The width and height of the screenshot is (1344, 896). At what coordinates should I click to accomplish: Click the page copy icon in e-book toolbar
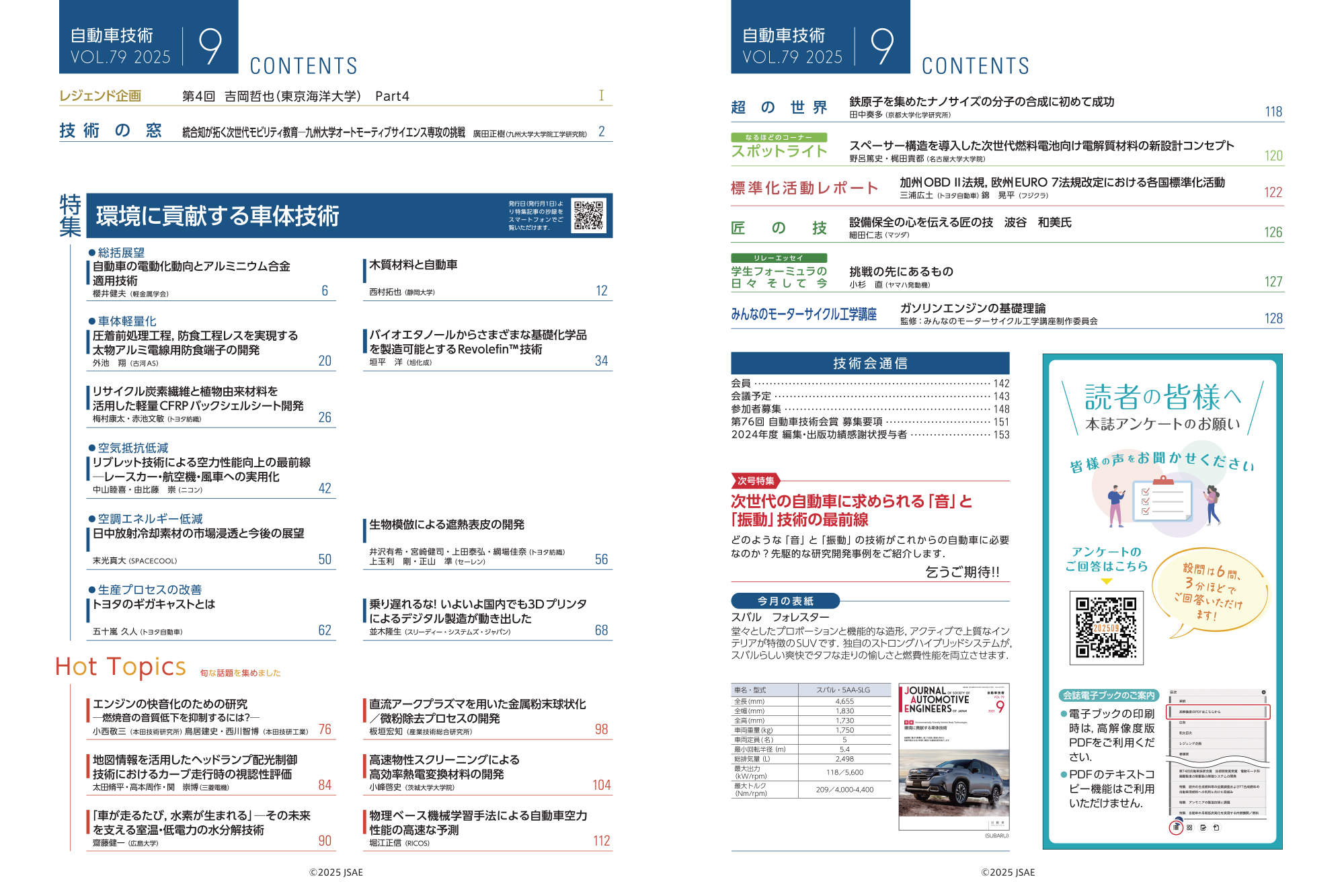(x=1216, y=827)
